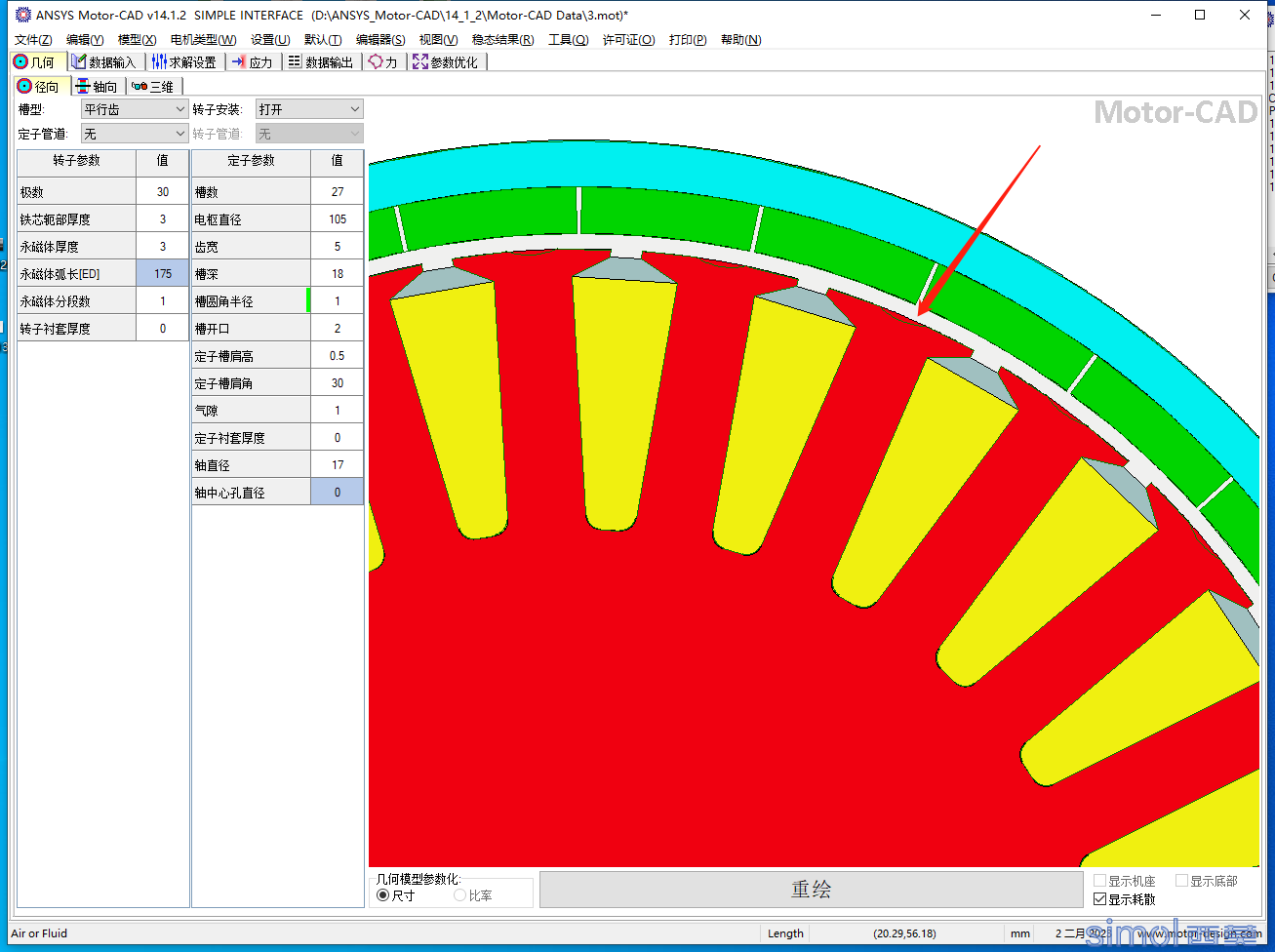Edit the 轴直径 value 17

[338, 465]
